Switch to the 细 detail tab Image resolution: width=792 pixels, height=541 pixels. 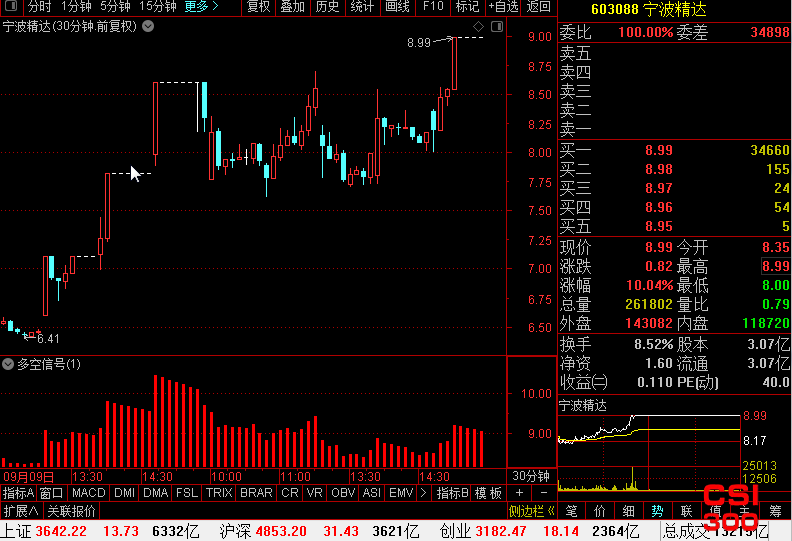click(628, 511)
